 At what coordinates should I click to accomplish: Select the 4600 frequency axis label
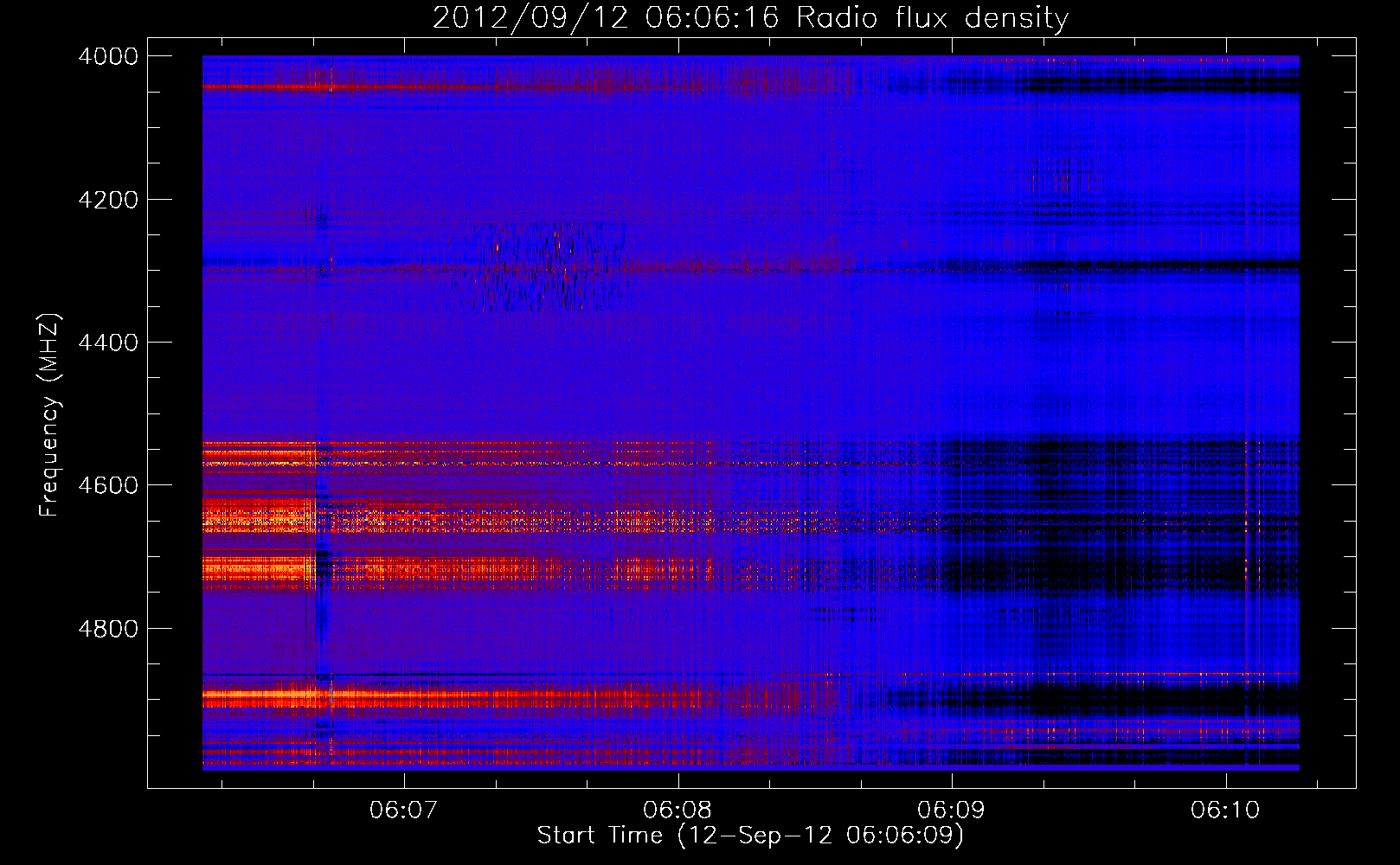tap(108, 485)
